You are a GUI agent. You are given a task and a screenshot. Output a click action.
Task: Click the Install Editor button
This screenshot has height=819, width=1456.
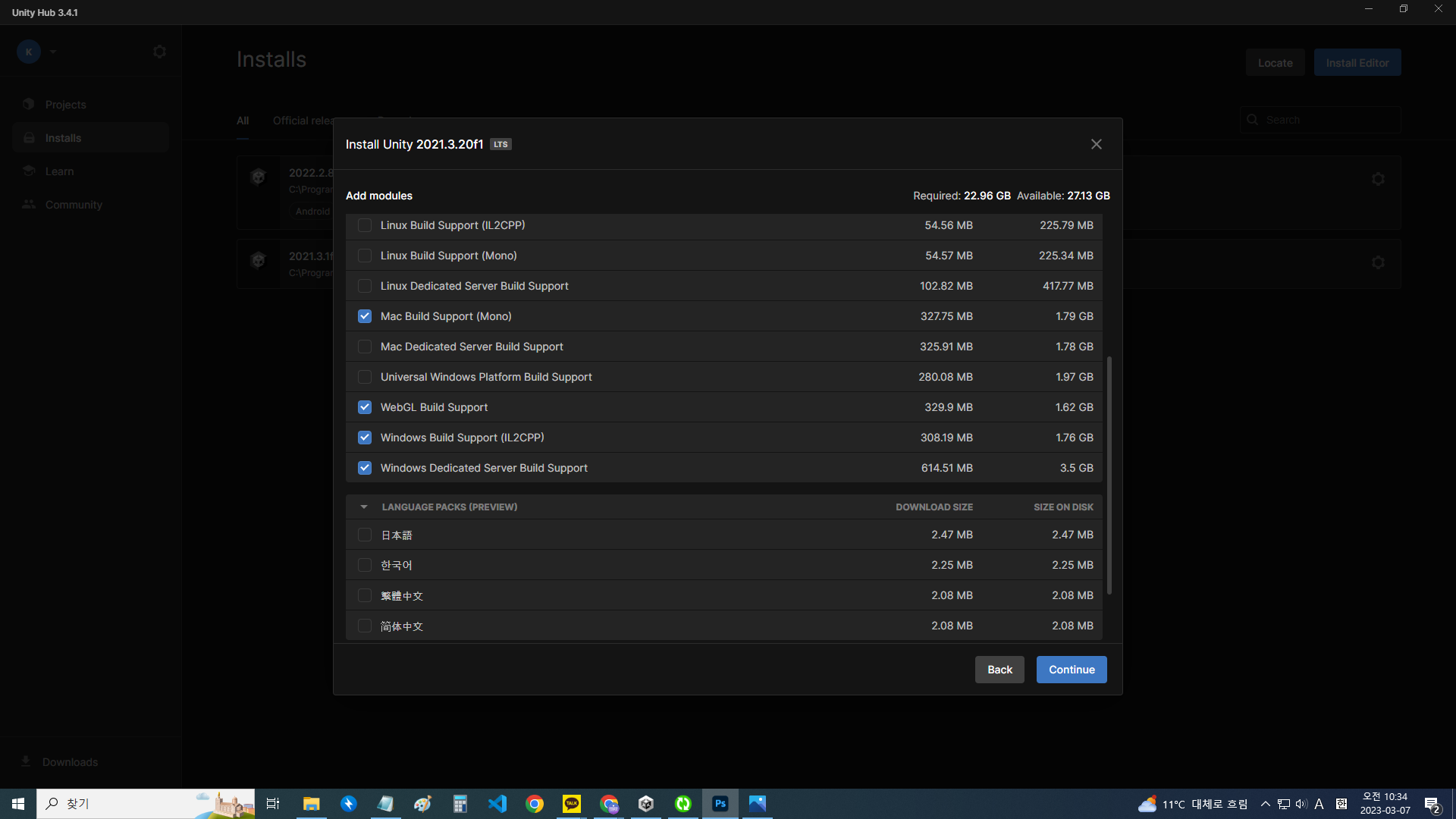click(x=1357, y=63)
